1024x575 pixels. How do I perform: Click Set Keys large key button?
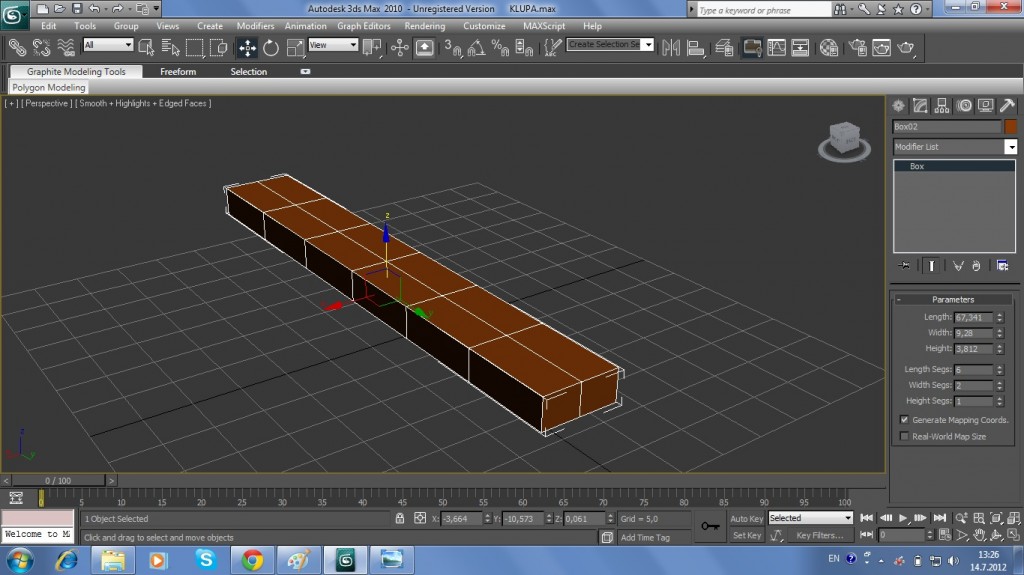click(710, 526)
